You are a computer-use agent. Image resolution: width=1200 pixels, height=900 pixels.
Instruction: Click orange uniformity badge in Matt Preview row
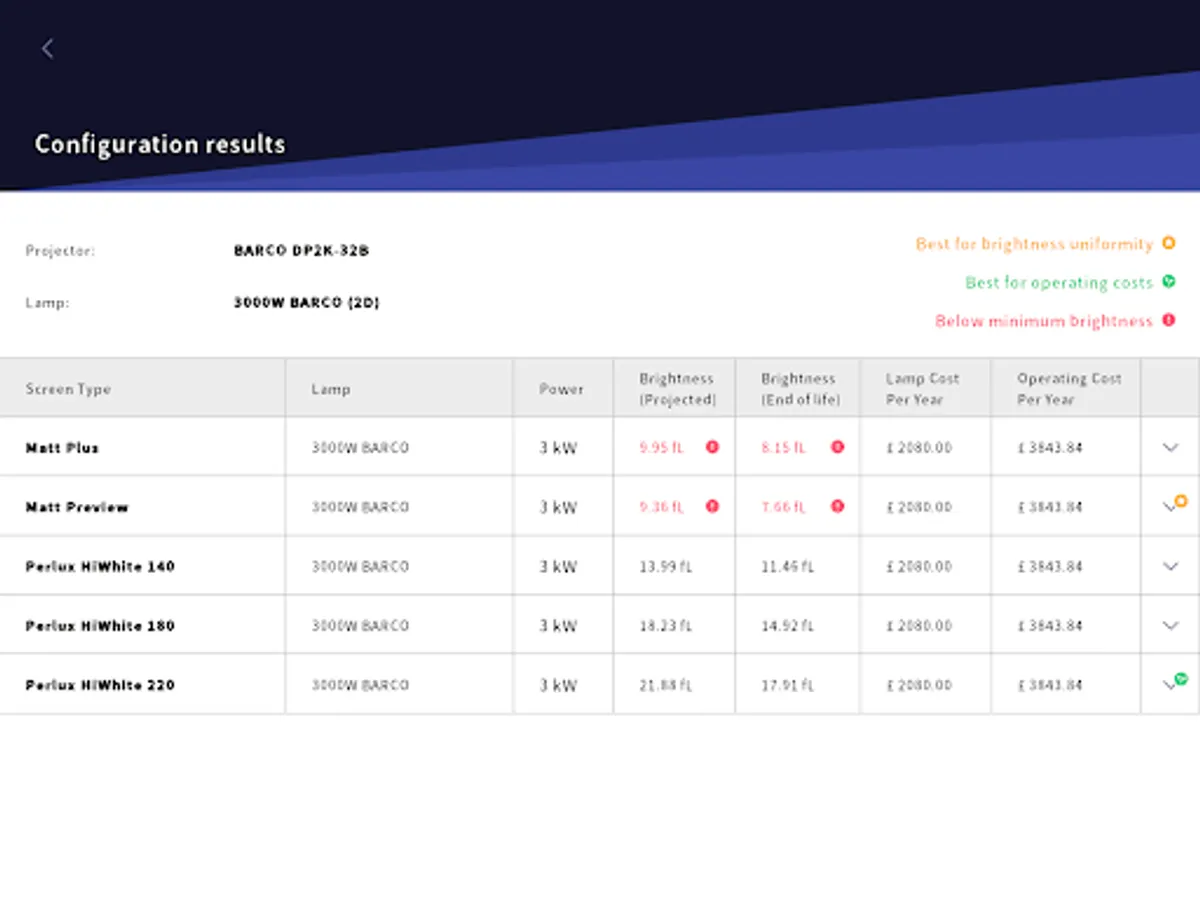tap(1181, 500)
